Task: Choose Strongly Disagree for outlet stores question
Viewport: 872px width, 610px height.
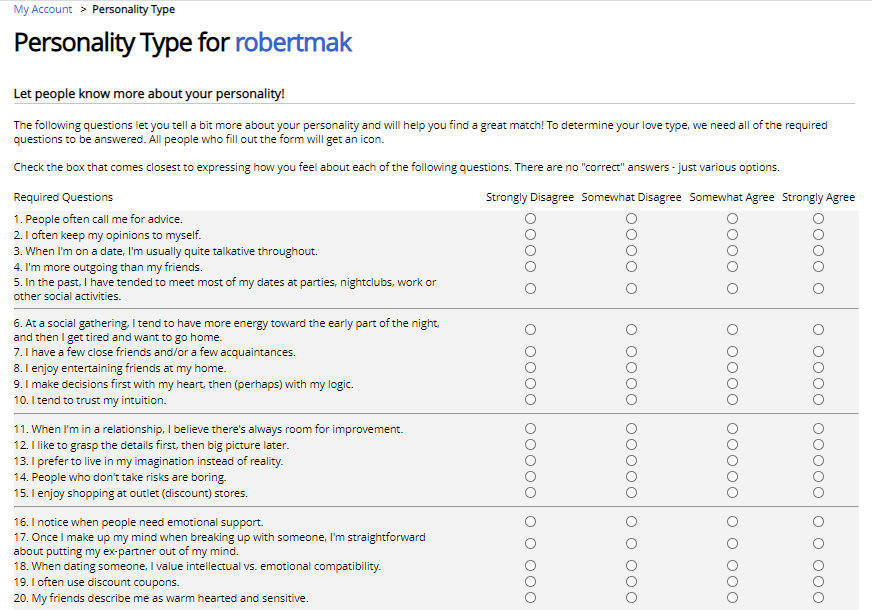Action: point(531,493)
